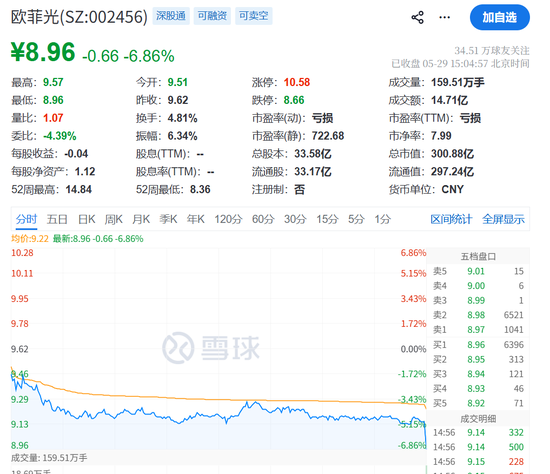The width and height of the screenshot is (550, 474).
Task: Select the 卖1 8.97 order row
Action: pos(478,330)
